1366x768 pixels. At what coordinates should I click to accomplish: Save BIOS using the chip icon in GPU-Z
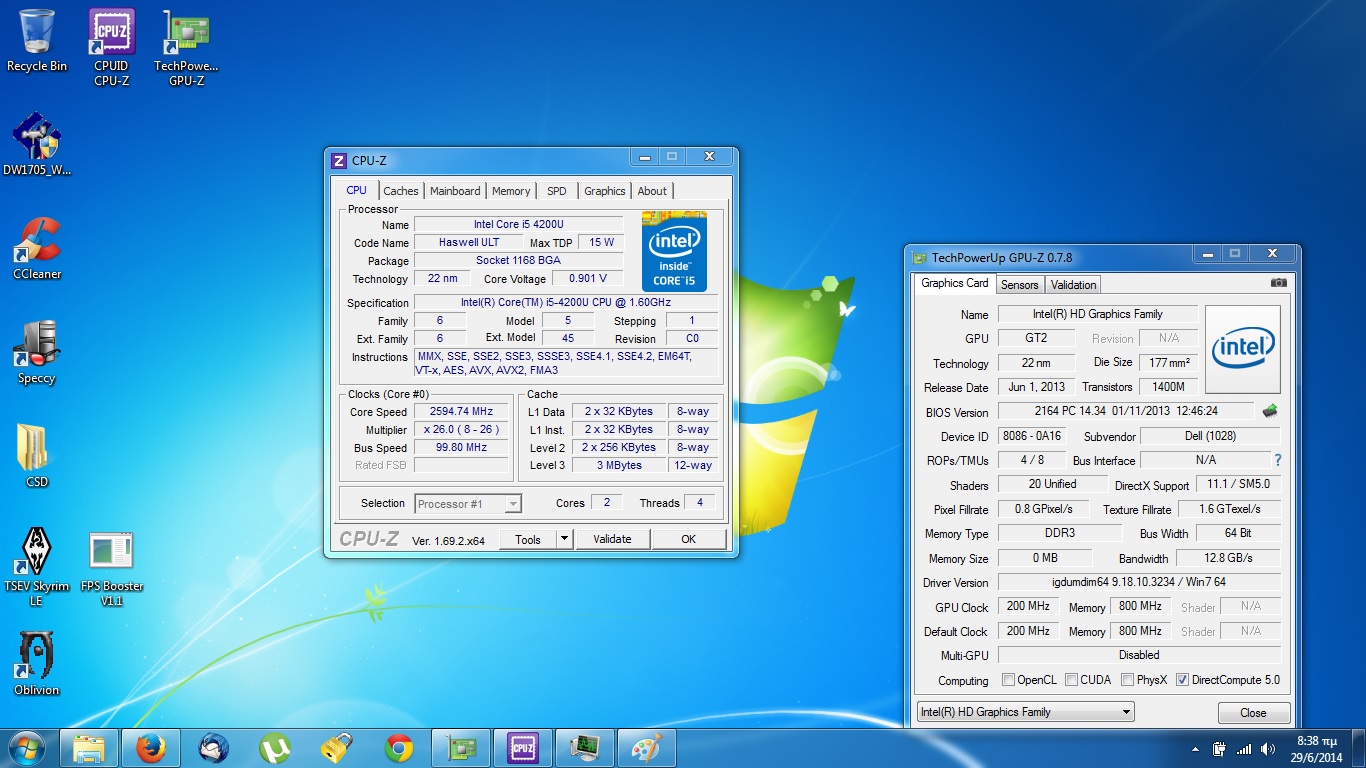click(1270, 411)
